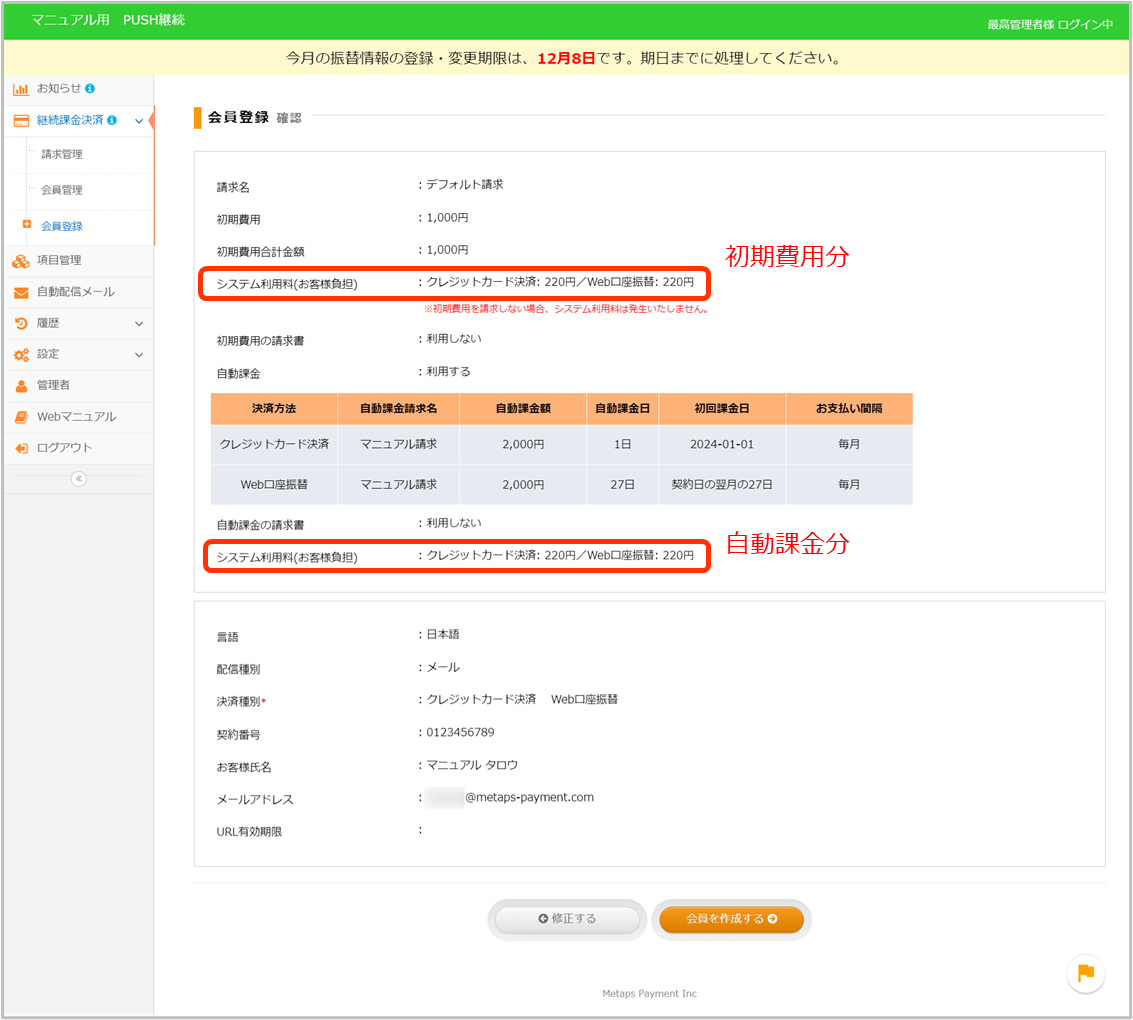Collapse the 継続課金決済 menu chevron
1133x1020 pixels.
tap(138, 121)
